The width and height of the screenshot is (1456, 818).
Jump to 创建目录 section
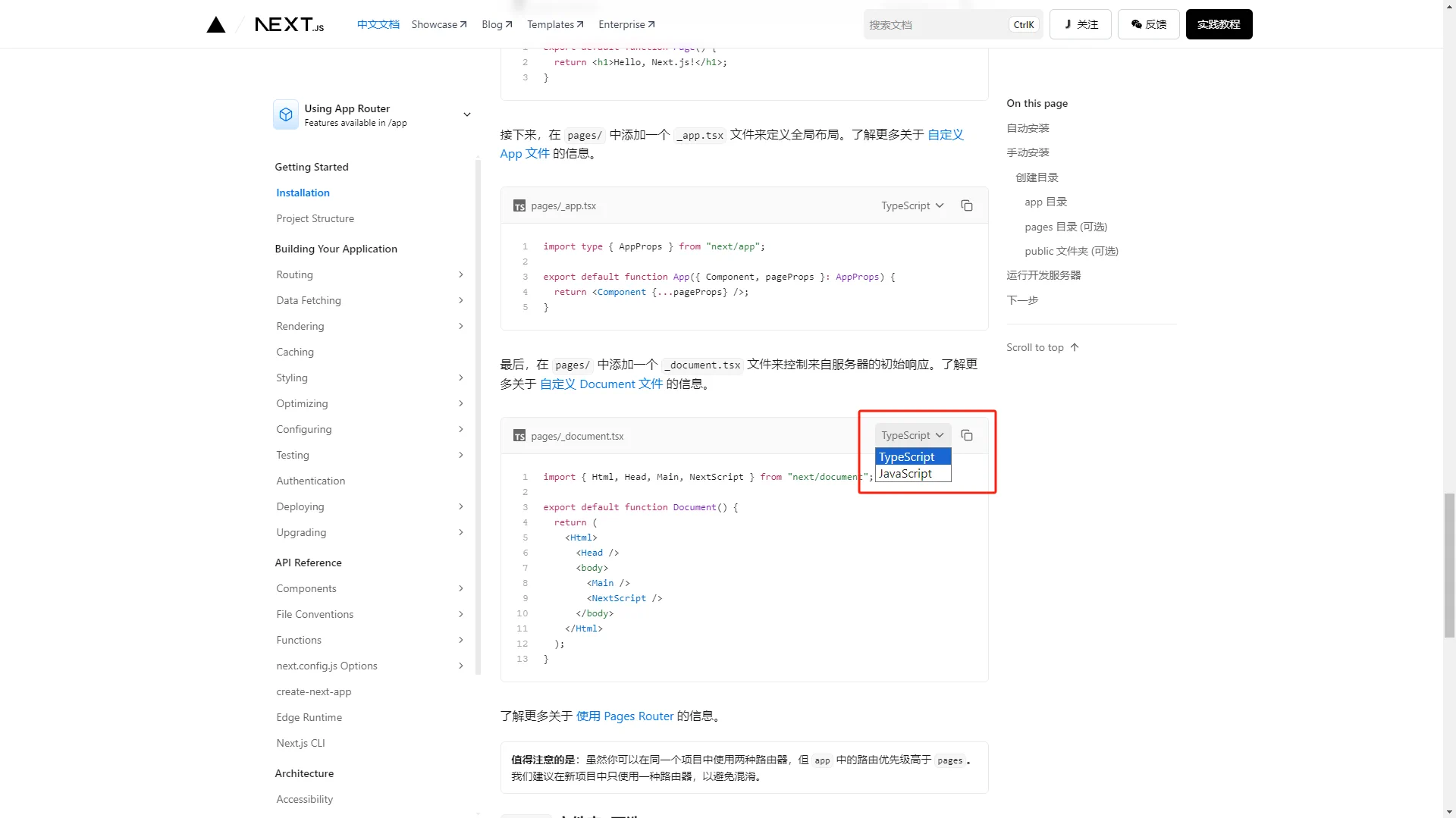[x=1037, y=177]
